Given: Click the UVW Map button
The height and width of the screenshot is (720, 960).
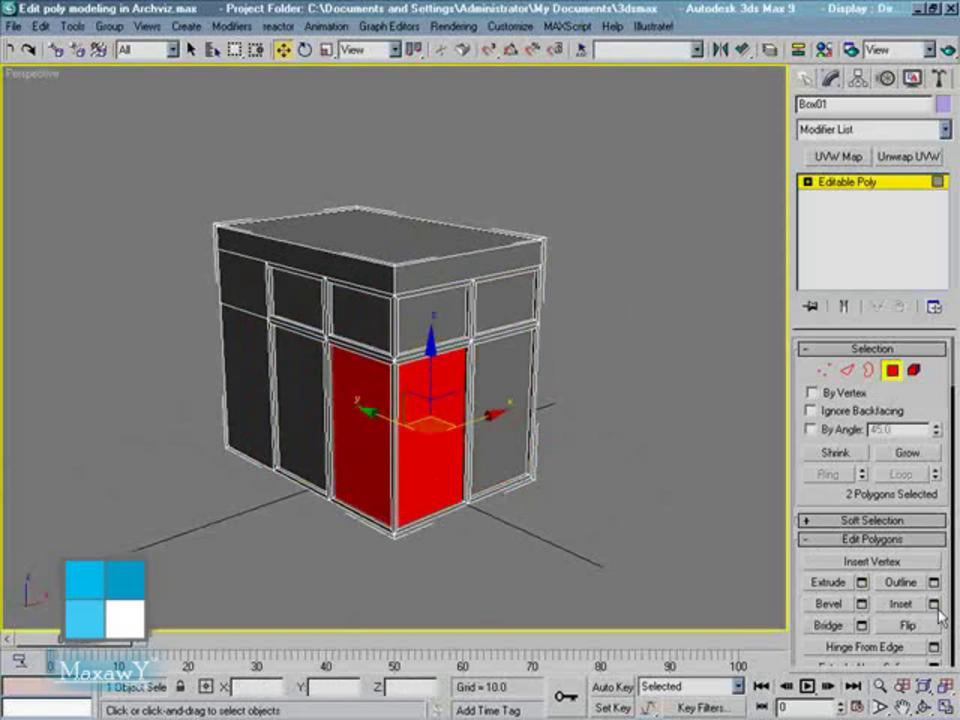Looking at the screenshot, I should (838, 157).
